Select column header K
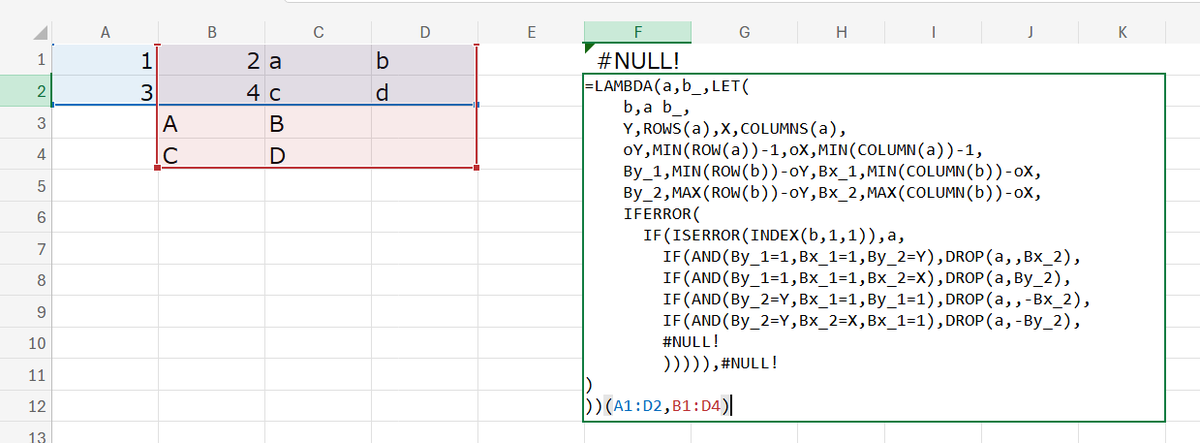The width and height of the screenshot is (1200, 443). (x=1121, y=32)
